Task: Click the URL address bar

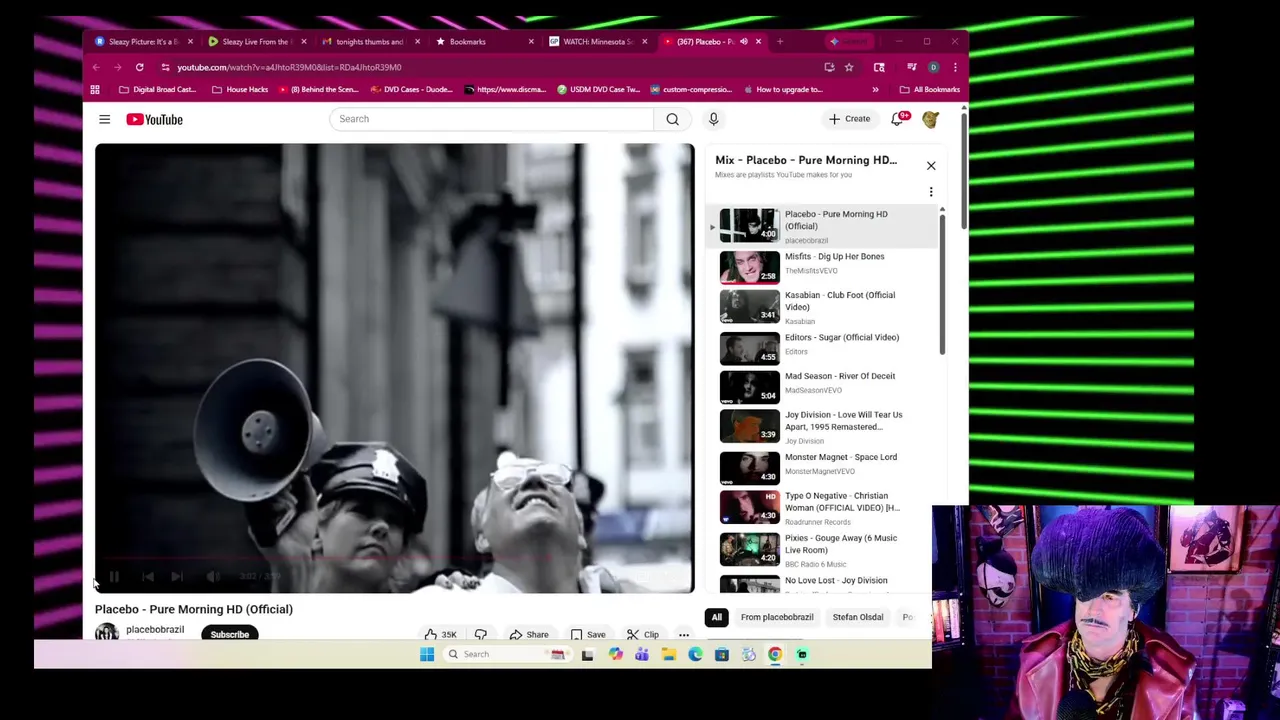Action: (x=490, y=67)
